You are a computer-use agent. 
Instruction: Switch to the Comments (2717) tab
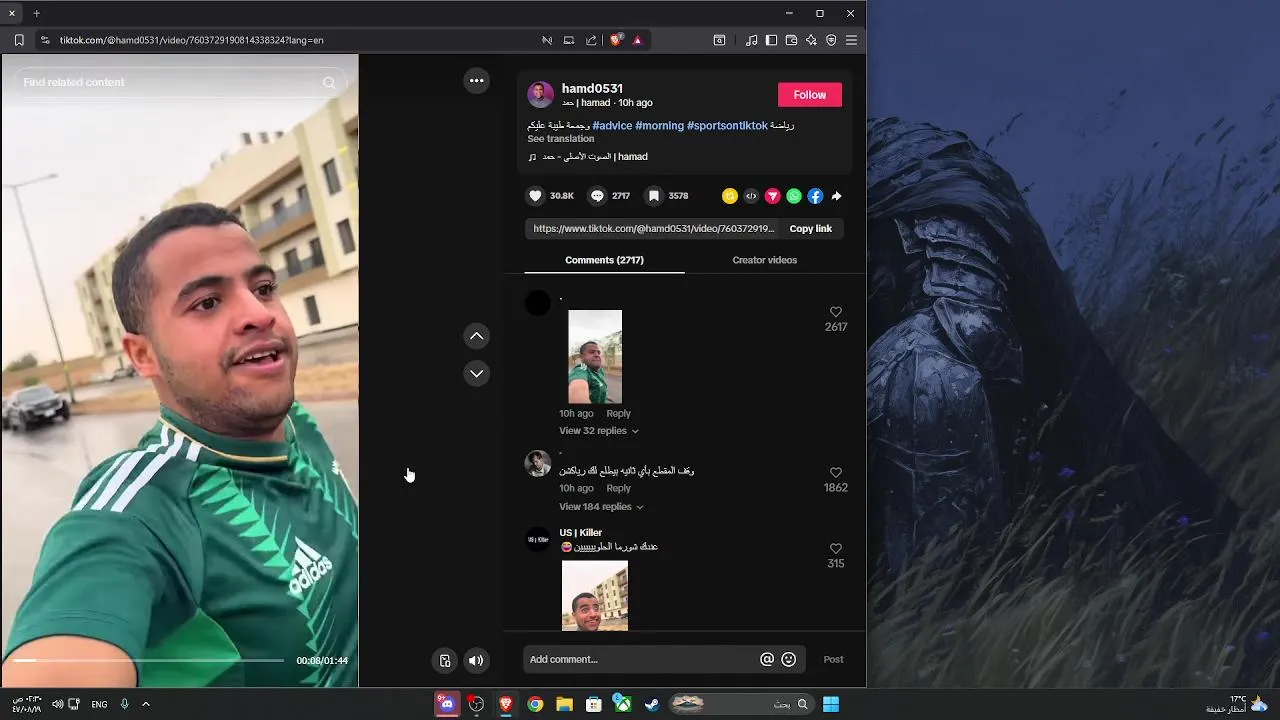(604, 260)
